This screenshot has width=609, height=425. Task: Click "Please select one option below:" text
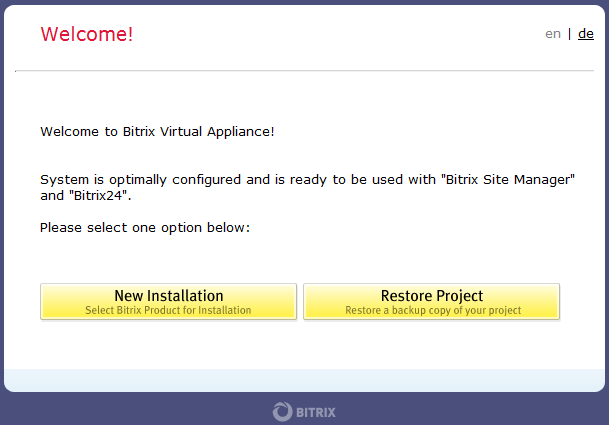pyautogui.click(x=145, y=228)
